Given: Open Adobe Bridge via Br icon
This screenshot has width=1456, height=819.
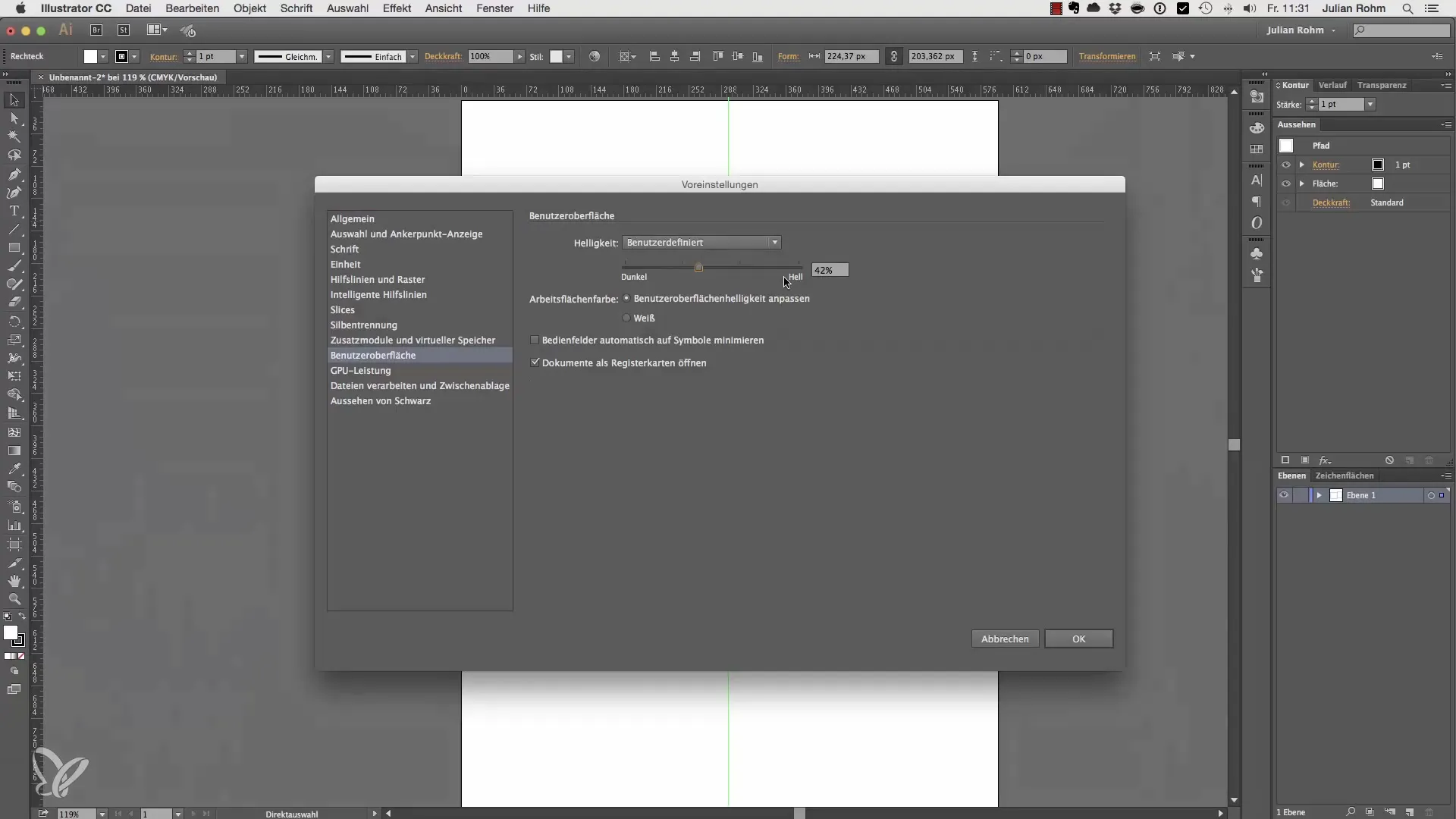Looking at the screenshot, I should click(96, 30).
